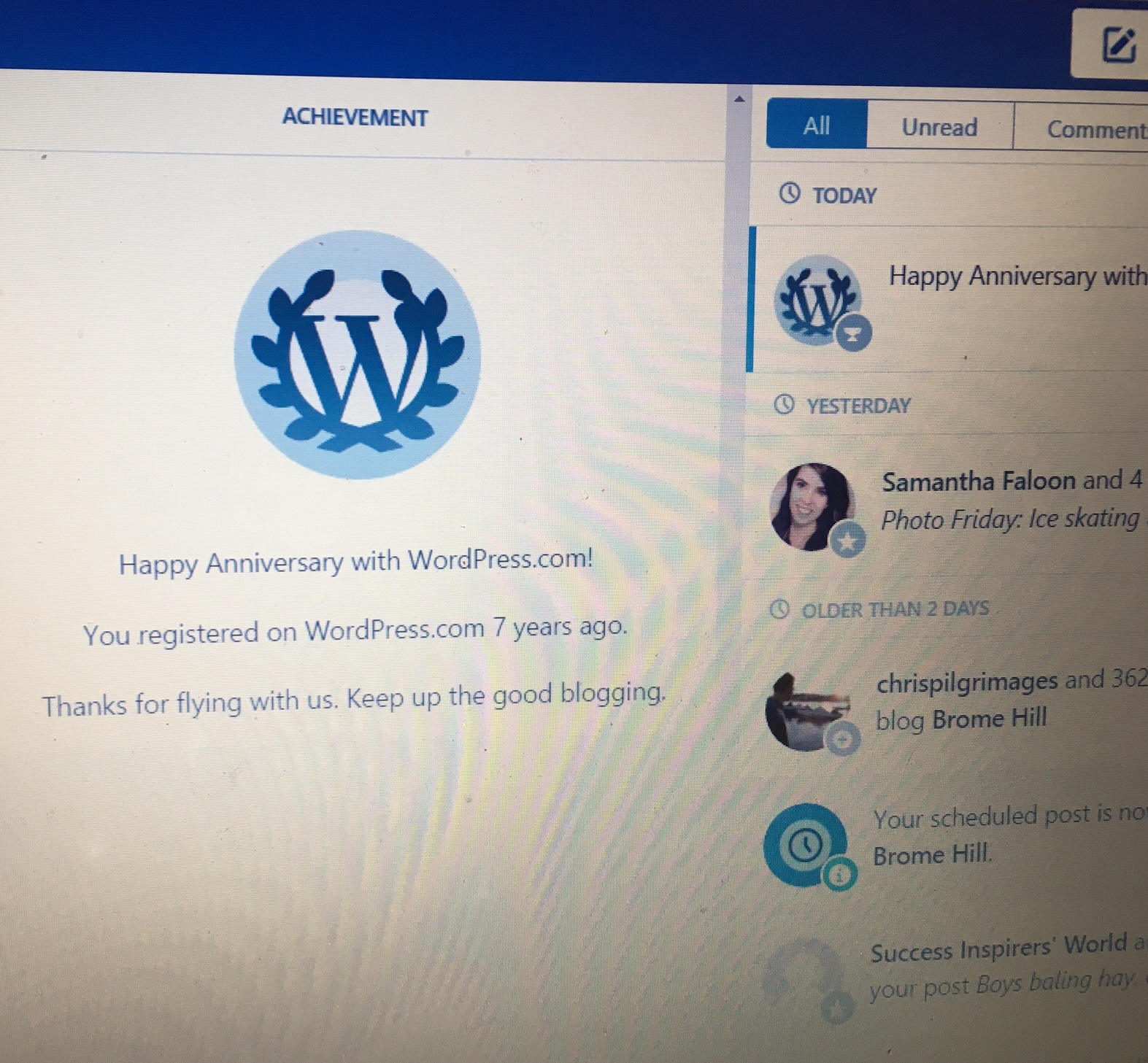Screen dimensions: 1148x1063
Task: Click the Brome Hill blog name
Action: pyautogui.click(x=990, y=719)
